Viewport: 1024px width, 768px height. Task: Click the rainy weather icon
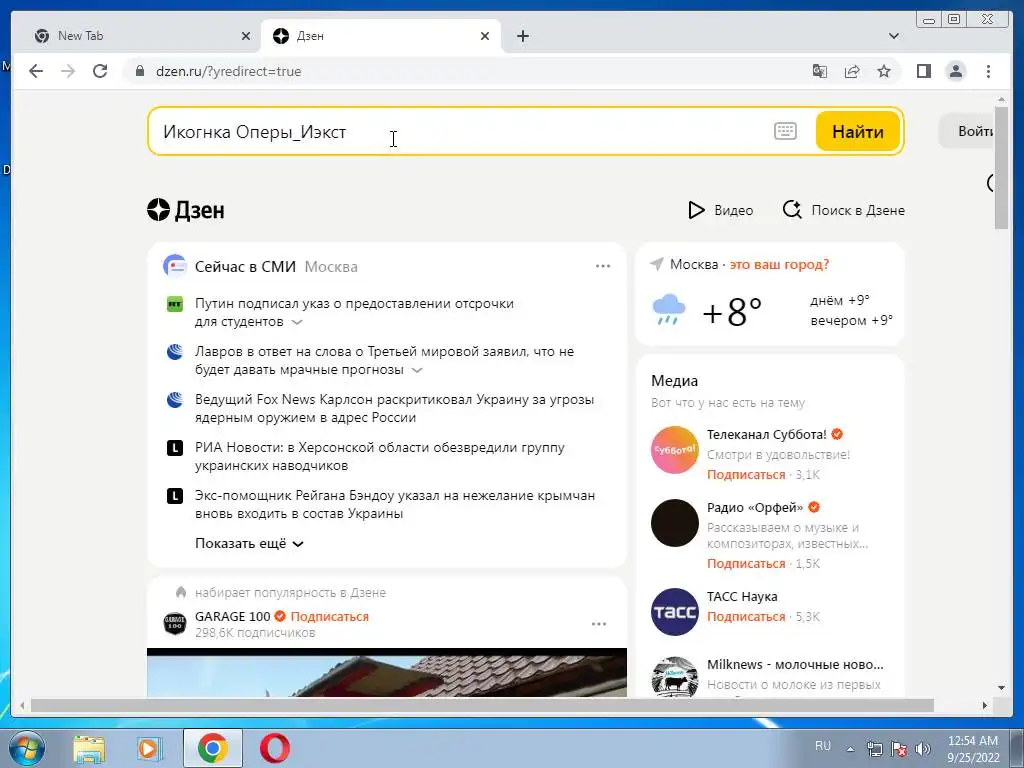(669, 310)
